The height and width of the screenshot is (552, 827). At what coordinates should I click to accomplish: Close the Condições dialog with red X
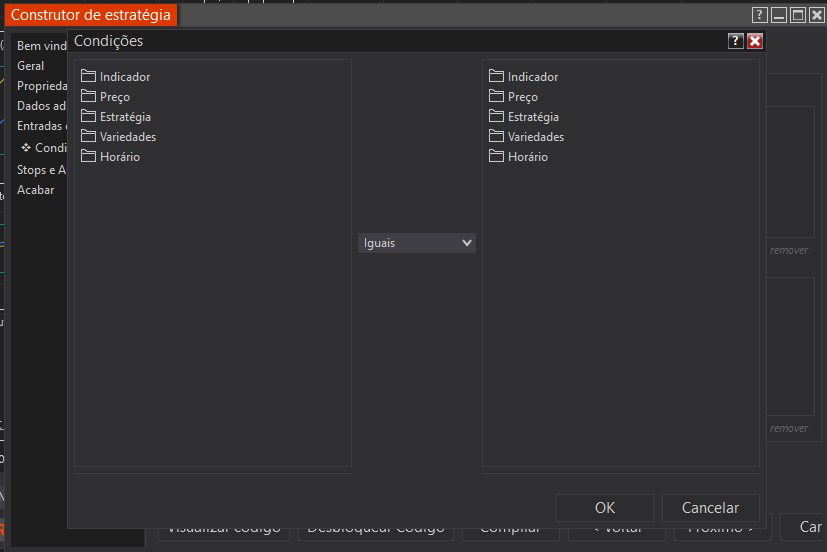coord(755,41)
